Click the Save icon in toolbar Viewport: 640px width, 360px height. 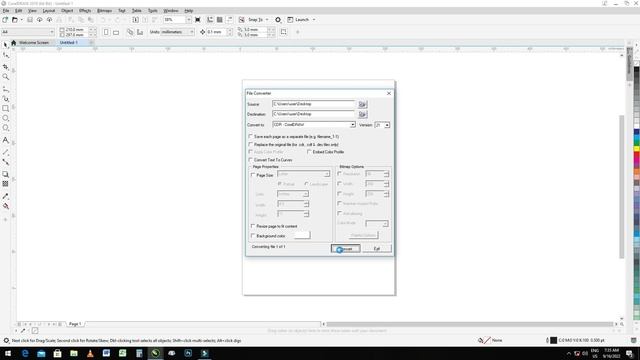pyautogui.click(x=30, y=20)
